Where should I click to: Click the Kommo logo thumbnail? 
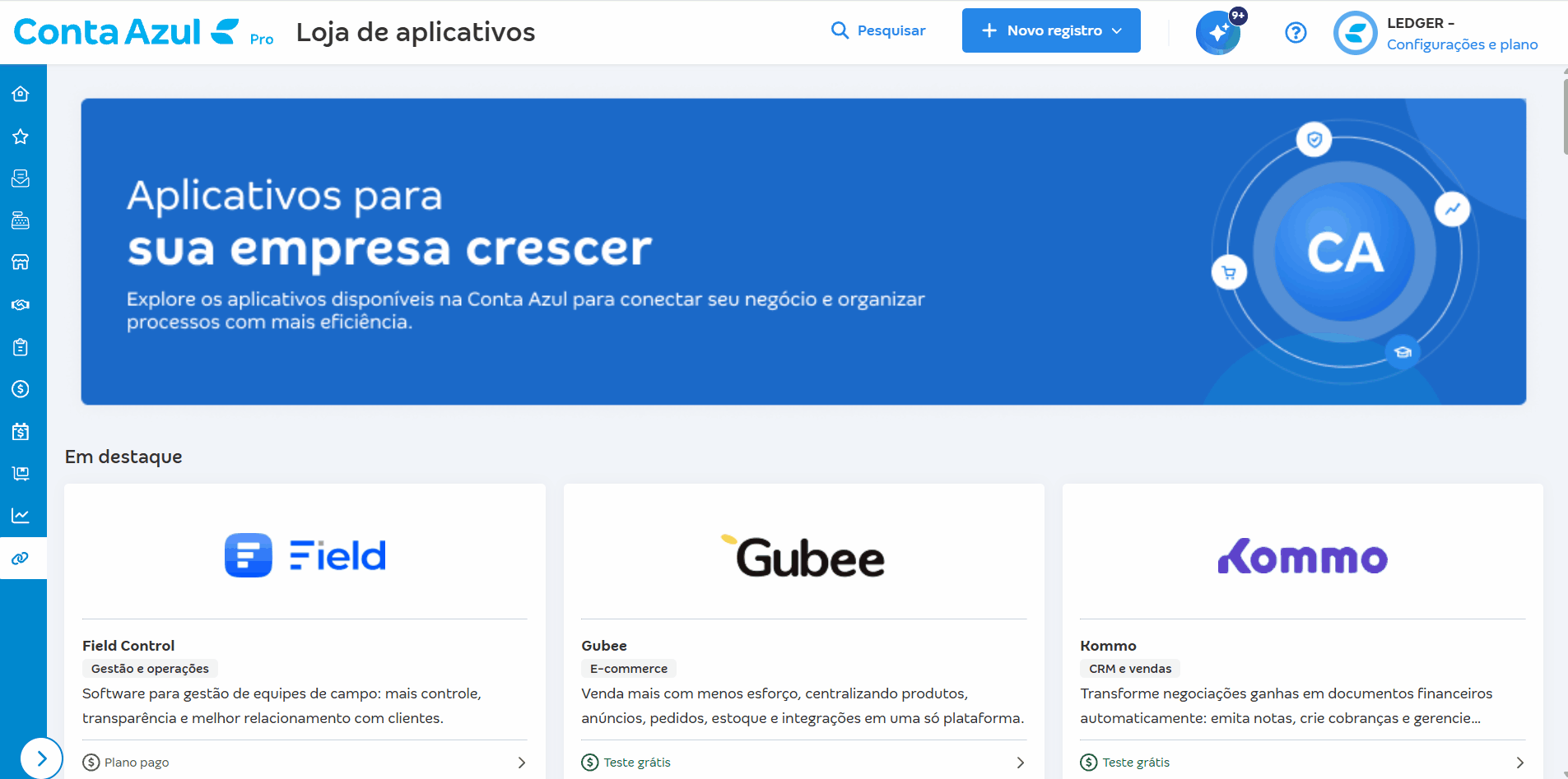click(1302, 557)
